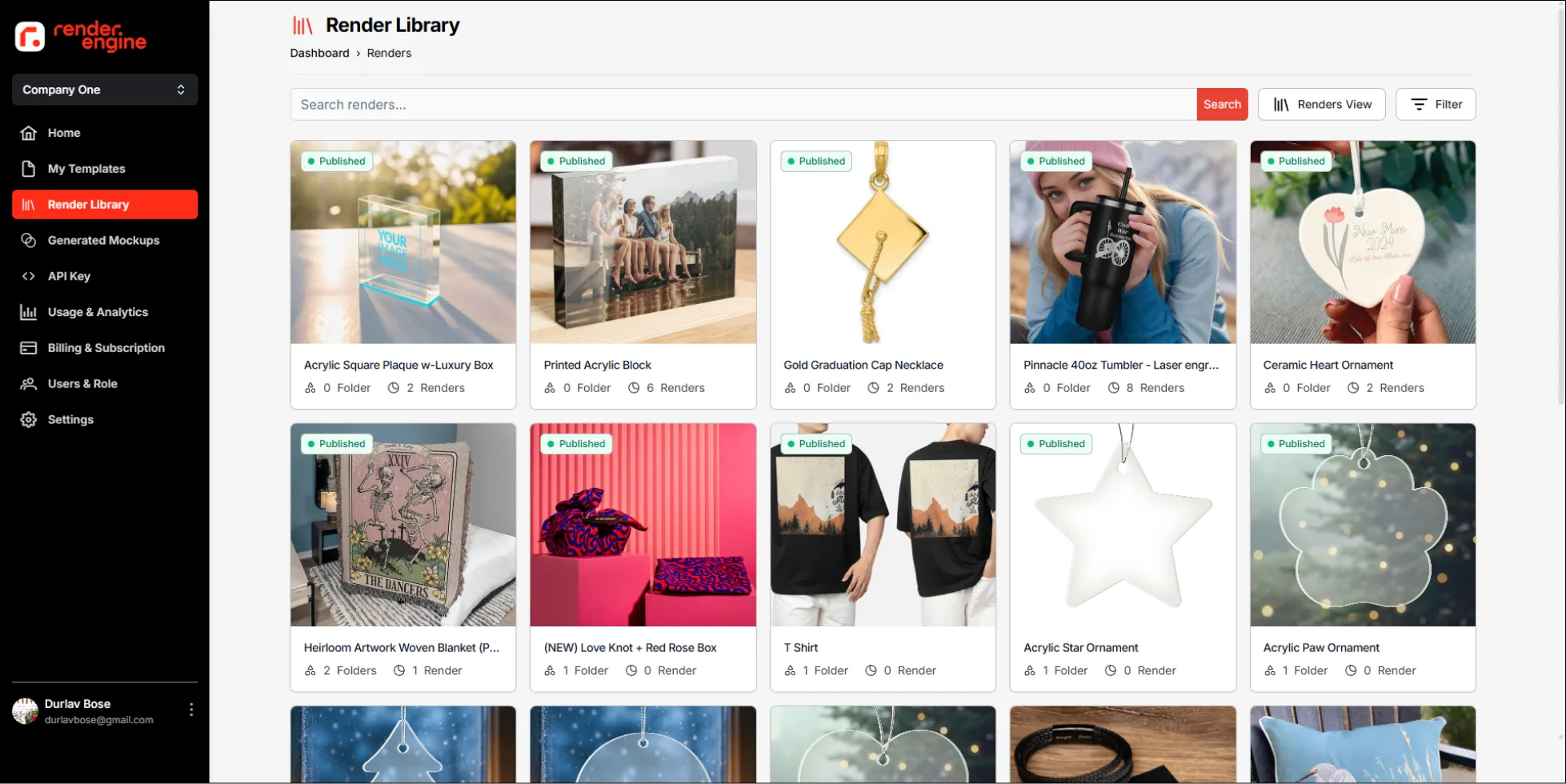Open Love Knot + Red Rose Box thumbnail
The width and height of the screenshot is (1566, 784).
643,525
